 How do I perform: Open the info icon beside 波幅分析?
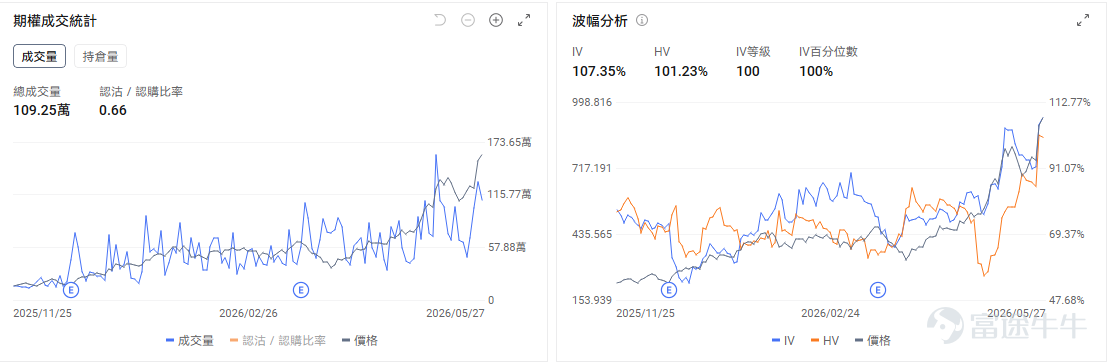pyautogui.click(x=642, y=20)
